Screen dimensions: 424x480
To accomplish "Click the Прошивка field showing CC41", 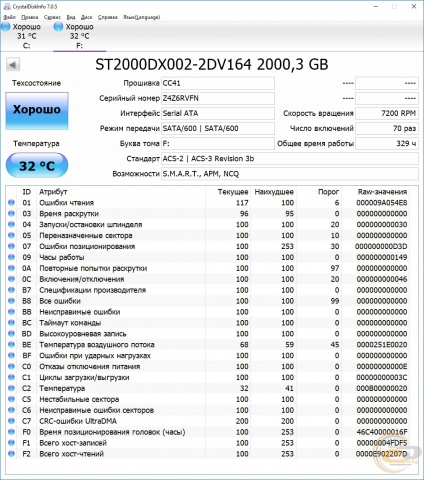I will (x=218, y=83).
